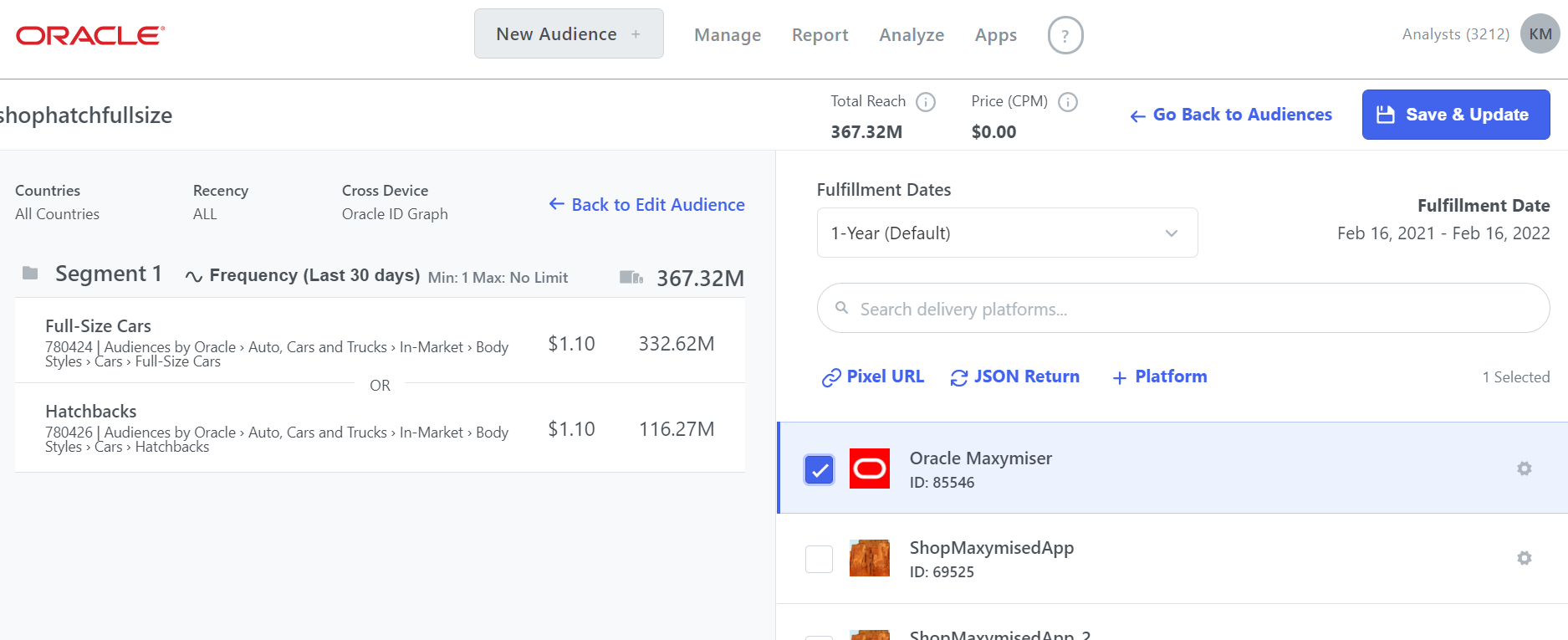Open settings gear for Oracle Maxymiser
Image resolution: width=1568 pixels, height=640 pixels.
click(1524, 468)
